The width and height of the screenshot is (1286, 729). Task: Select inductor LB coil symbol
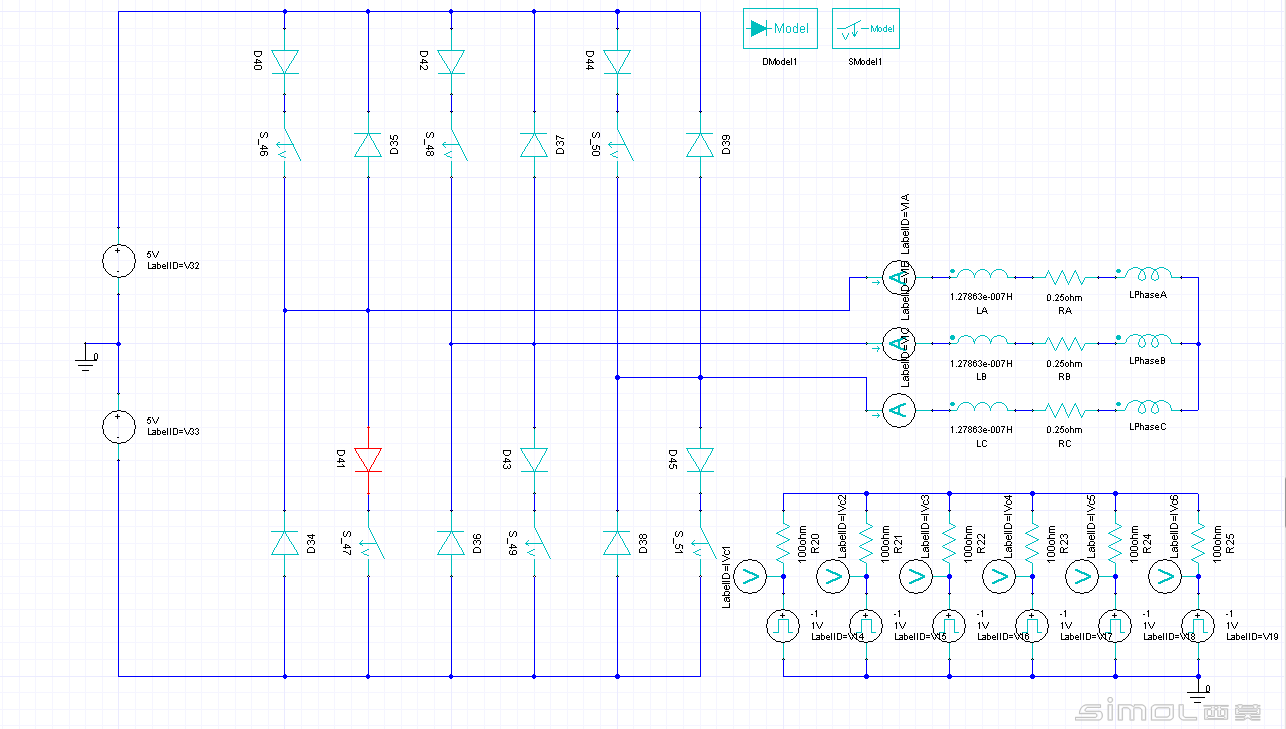pos(981,340)
